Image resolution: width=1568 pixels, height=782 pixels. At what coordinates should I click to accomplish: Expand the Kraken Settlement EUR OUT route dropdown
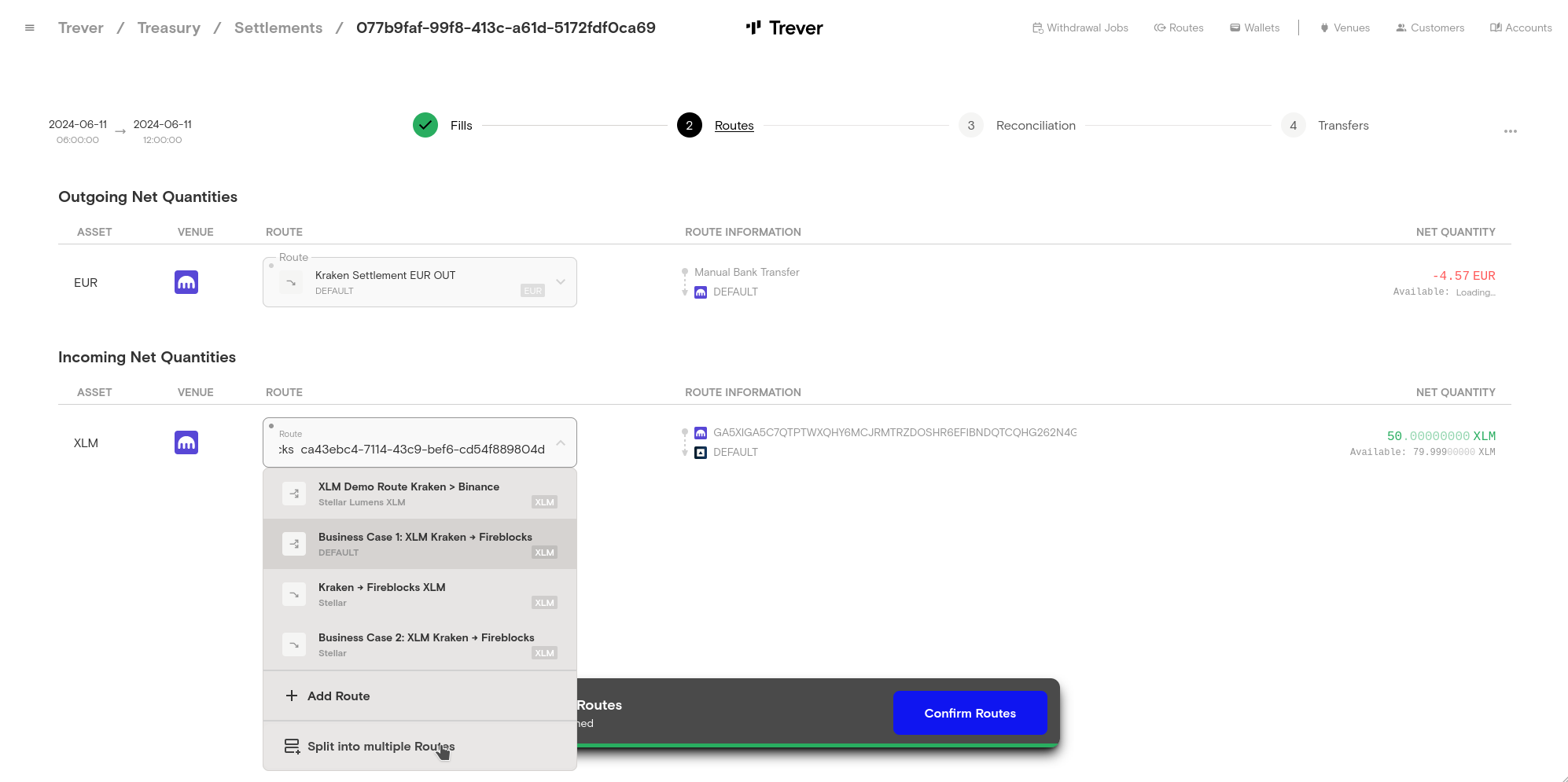pos(561,282)
